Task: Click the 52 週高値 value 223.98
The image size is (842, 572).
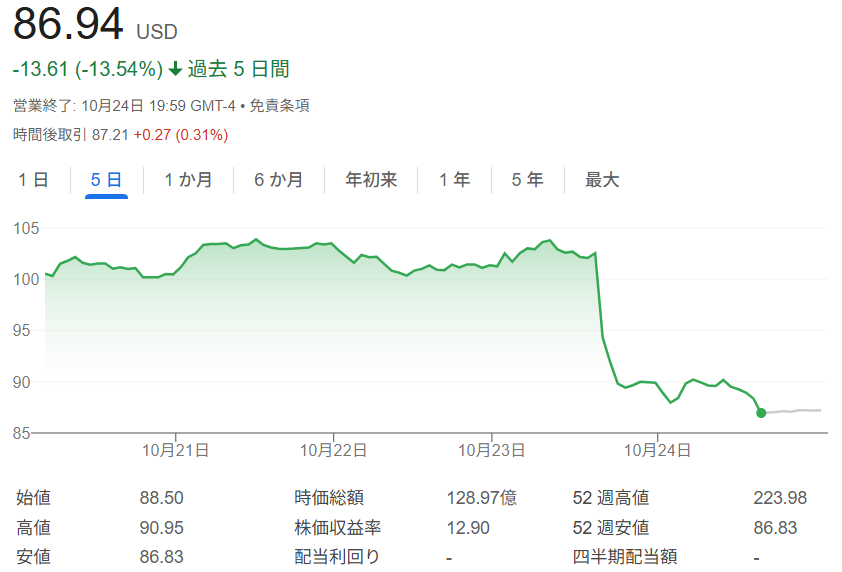Action: [x=779, y=497]
